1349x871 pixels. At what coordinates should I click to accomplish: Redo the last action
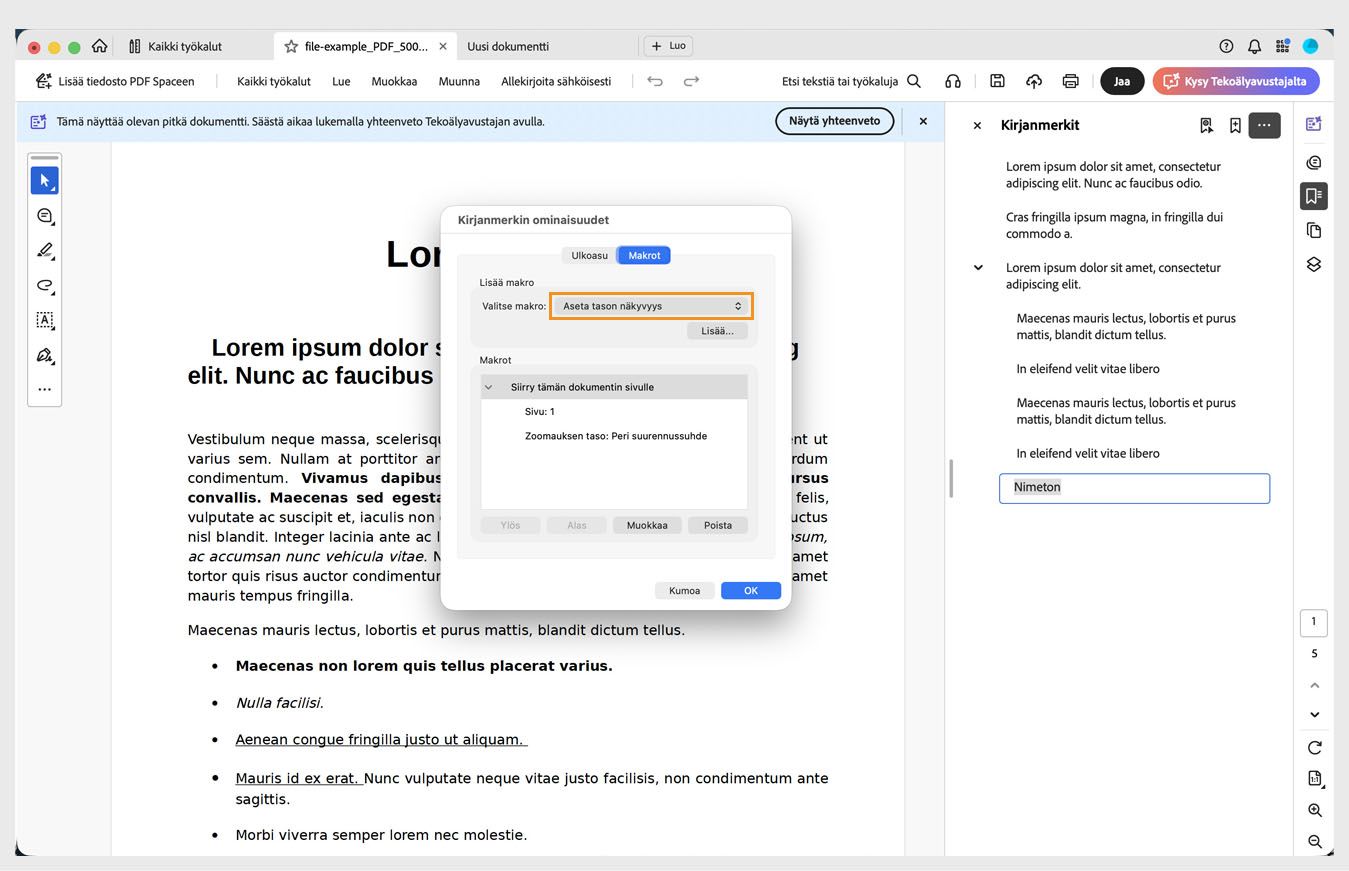[x=691, y=81]
